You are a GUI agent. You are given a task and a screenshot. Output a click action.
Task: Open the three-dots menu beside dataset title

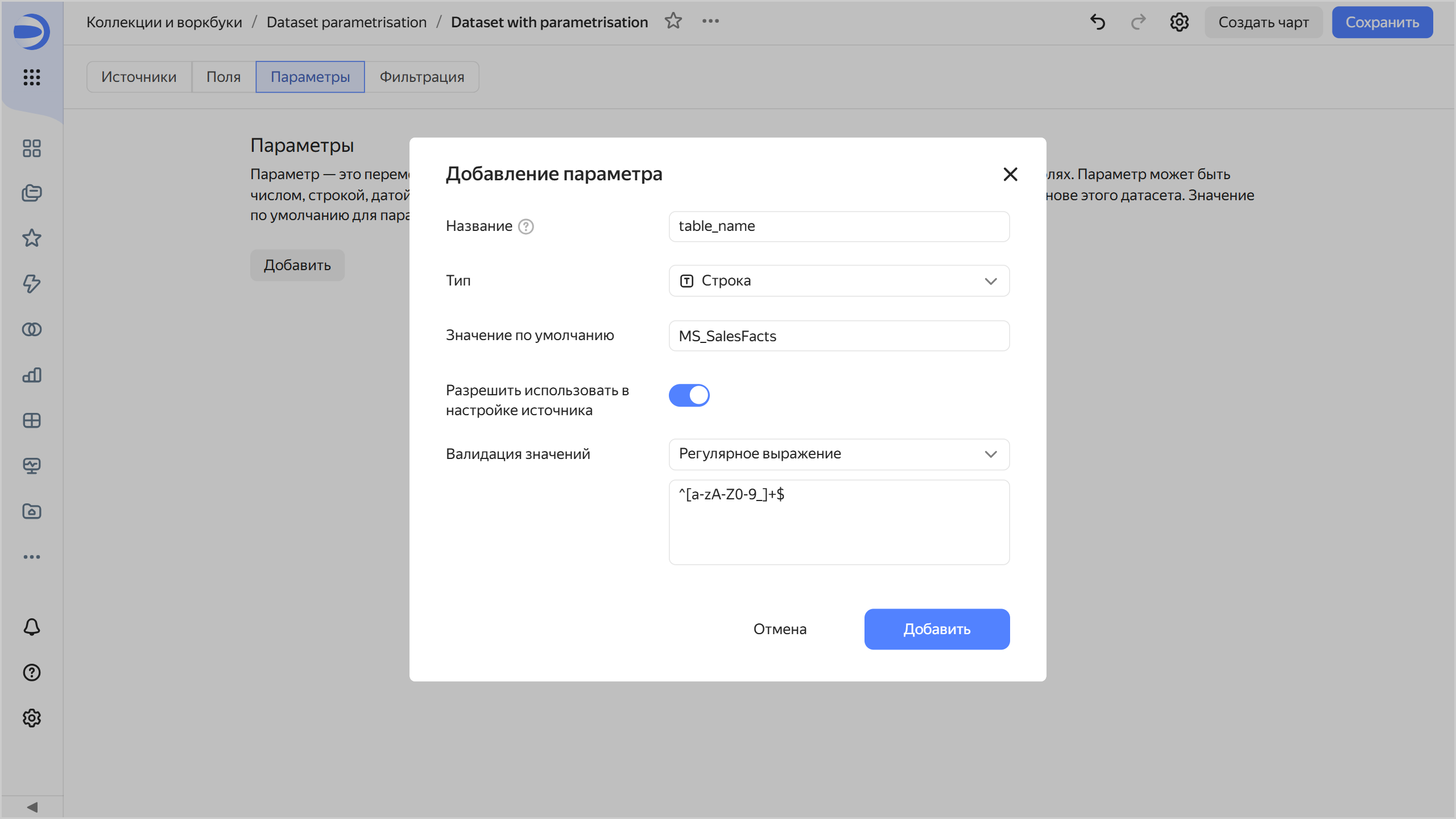pos(710,21)
